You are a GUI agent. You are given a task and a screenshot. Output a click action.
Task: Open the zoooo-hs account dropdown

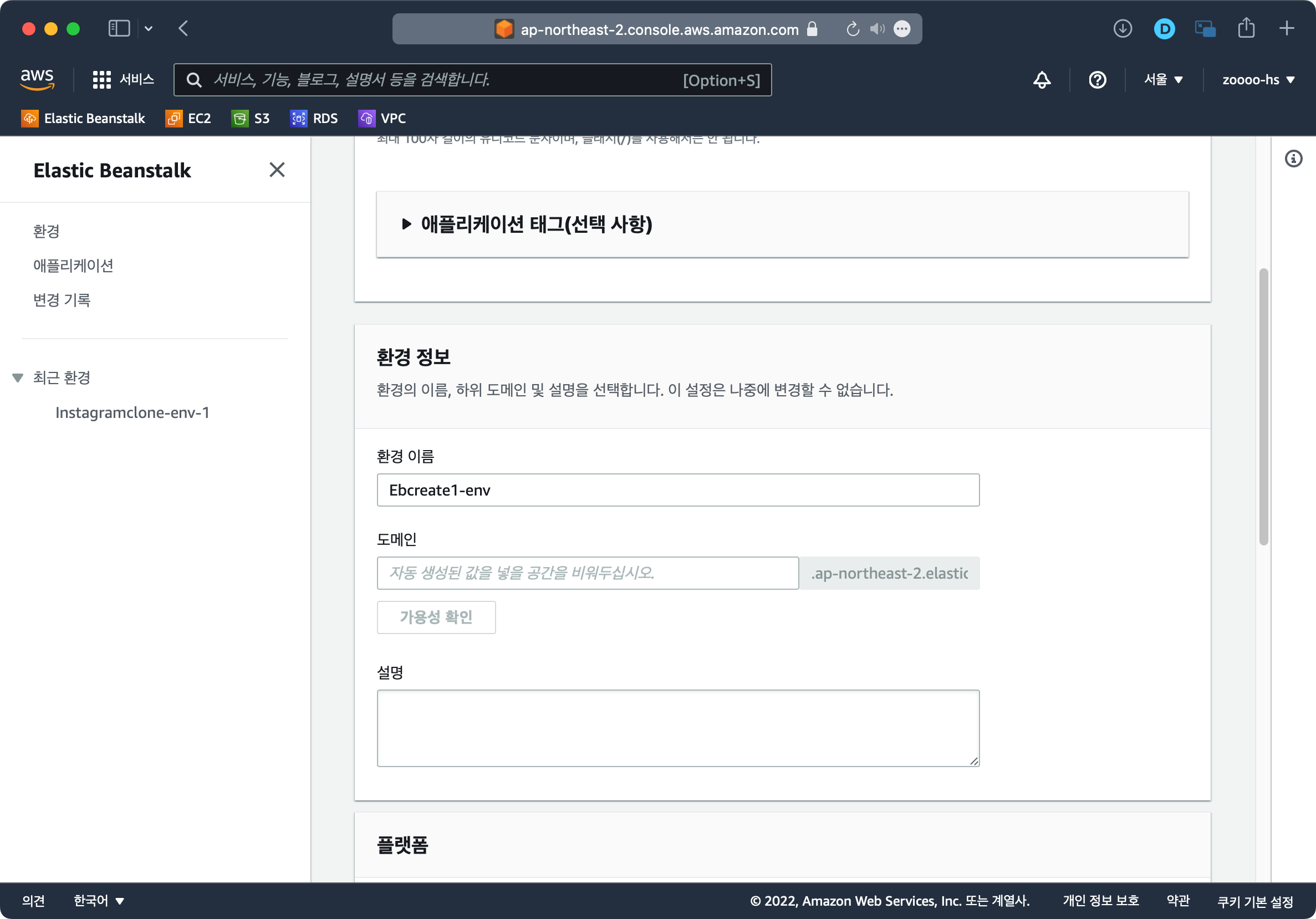[x=1258, y=80]
